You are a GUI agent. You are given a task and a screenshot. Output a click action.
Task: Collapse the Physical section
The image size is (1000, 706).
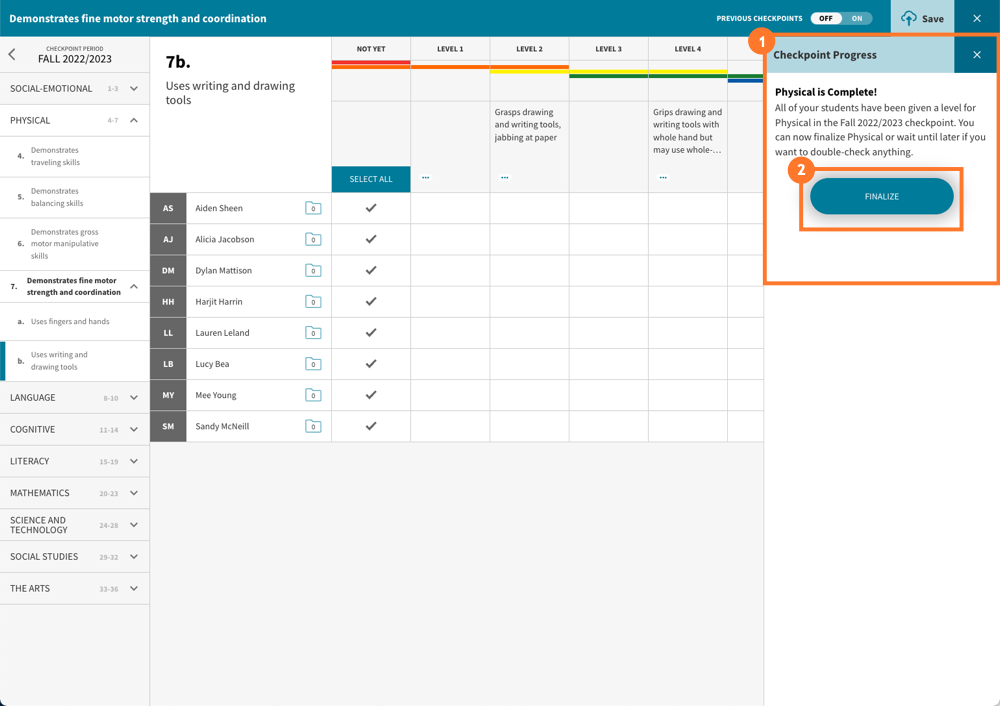(x=134, y=121)
